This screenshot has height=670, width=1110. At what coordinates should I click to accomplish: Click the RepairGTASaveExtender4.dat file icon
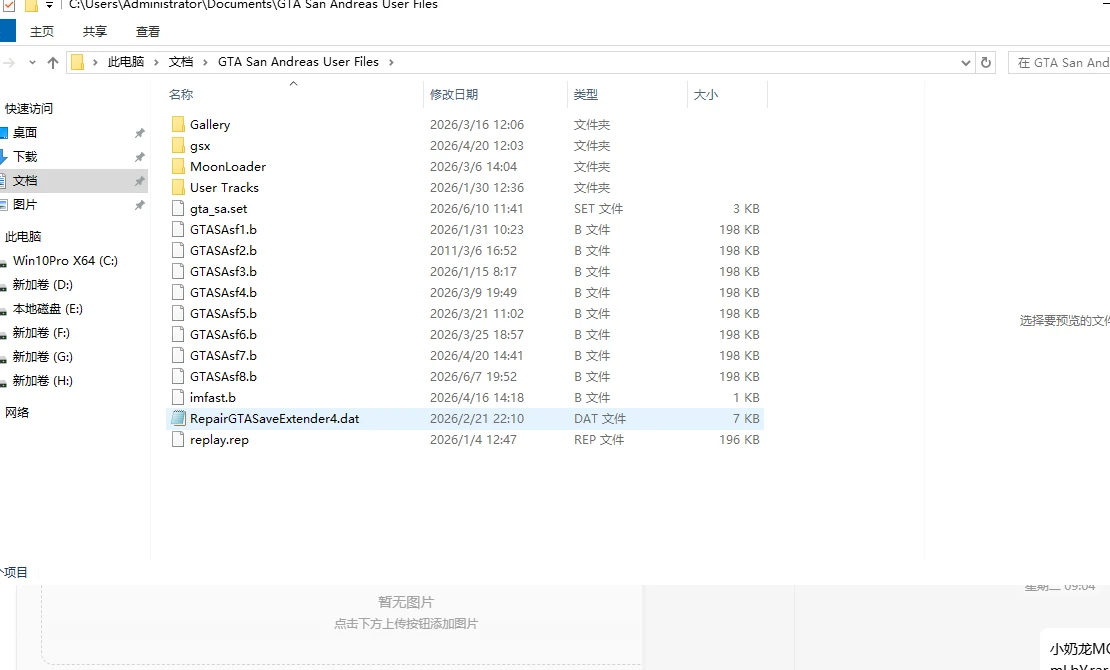coord(178,419)
